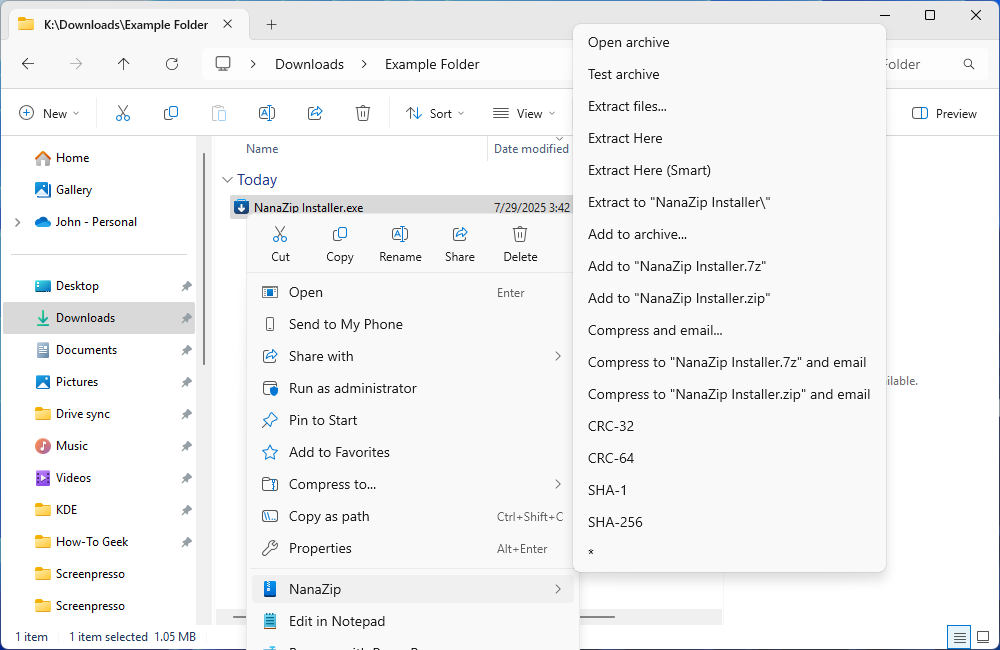Navigate to parent folder using the up arrow
This screenshot has height=650, width=1000.
(123, 63)
